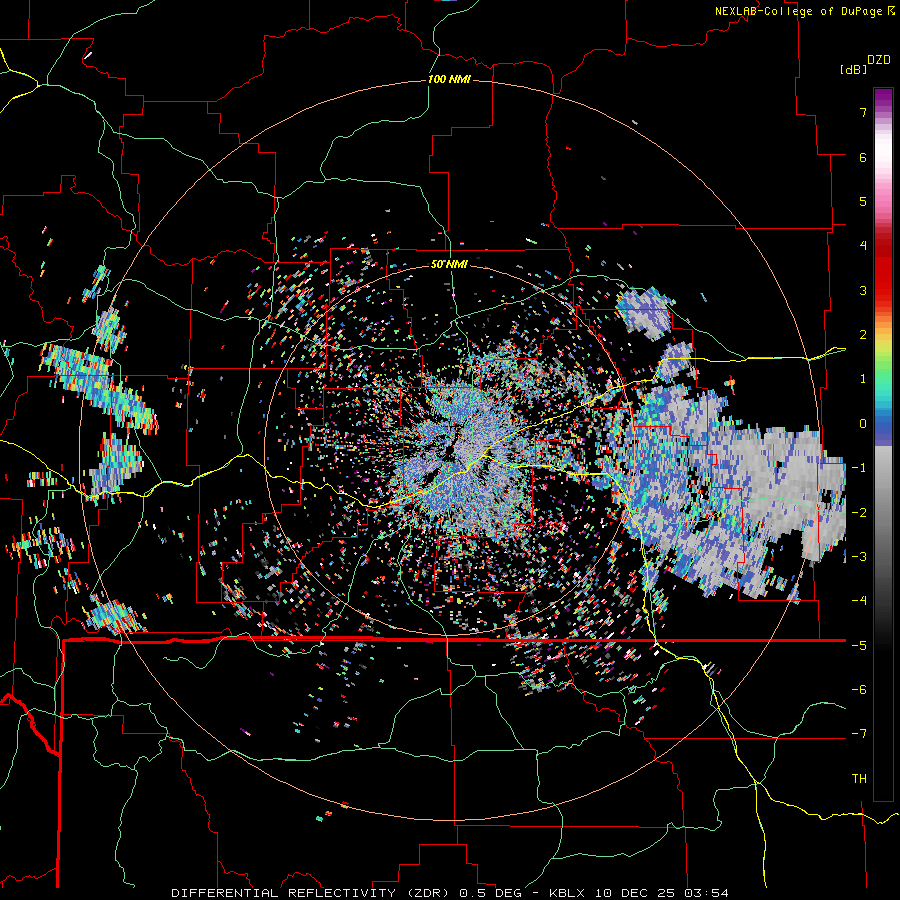The width and height of the screenshot is (900, 900).
Task: Click the 7 dB value on scale
Action: point(863,112)
